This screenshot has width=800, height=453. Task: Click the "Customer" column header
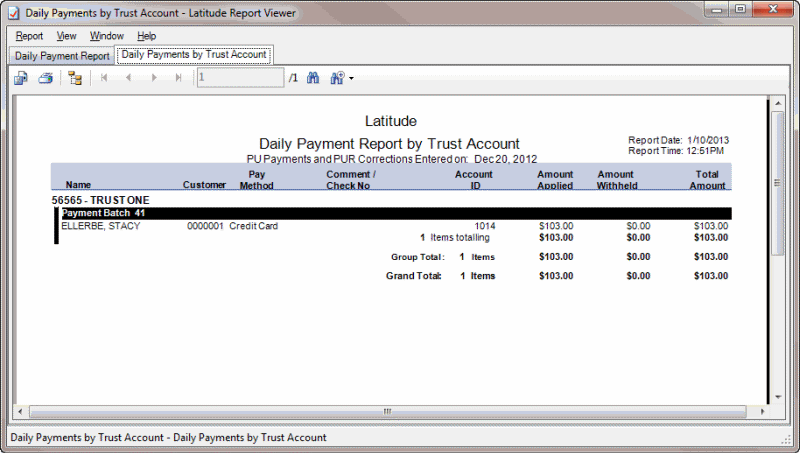[x=204, y=185]
